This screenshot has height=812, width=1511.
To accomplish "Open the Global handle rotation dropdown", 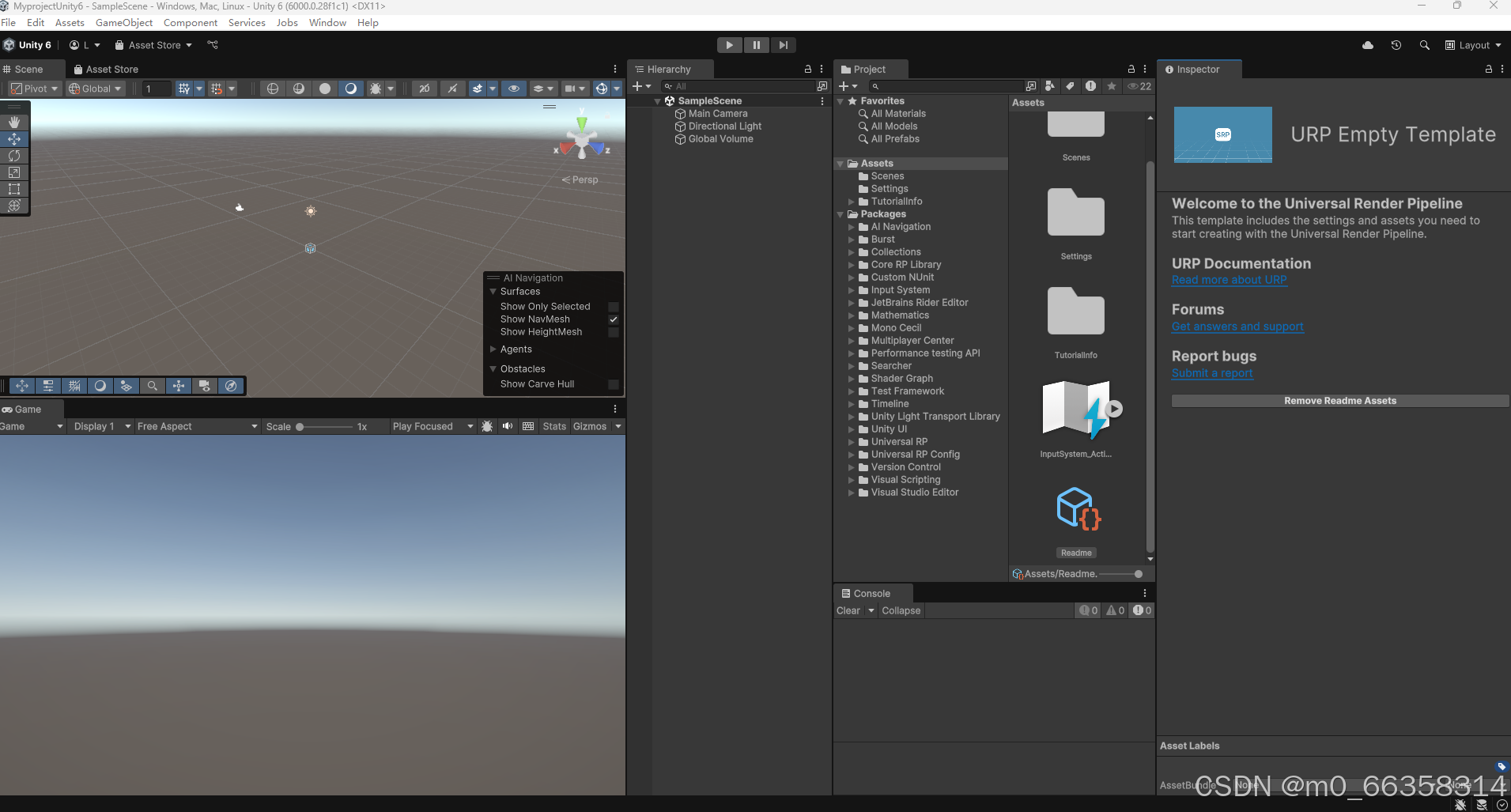I will tap(95, 89).
